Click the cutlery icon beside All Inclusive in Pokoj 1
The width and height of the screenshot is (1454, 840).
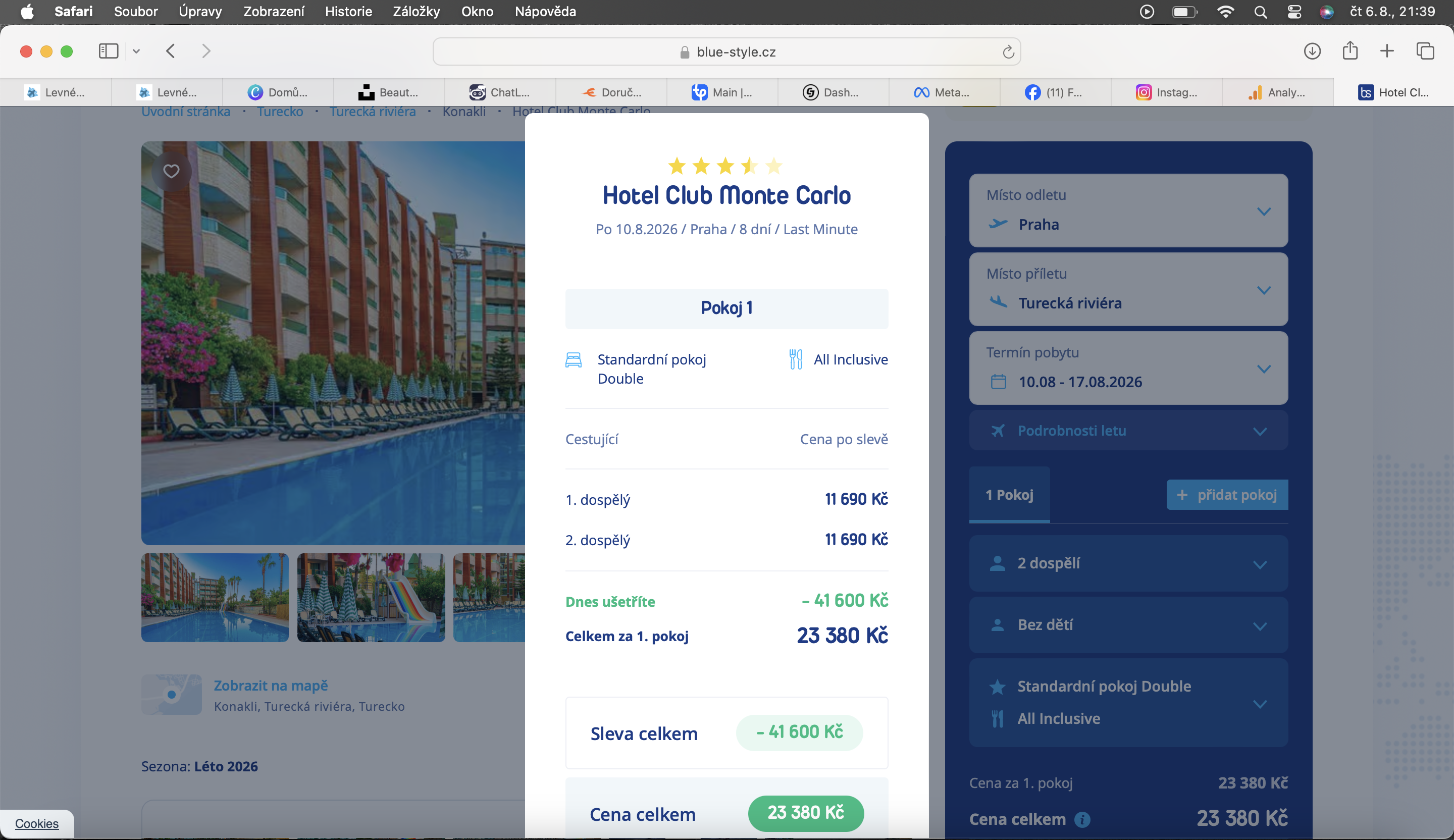pyautogui.click(x=796, y=359)
